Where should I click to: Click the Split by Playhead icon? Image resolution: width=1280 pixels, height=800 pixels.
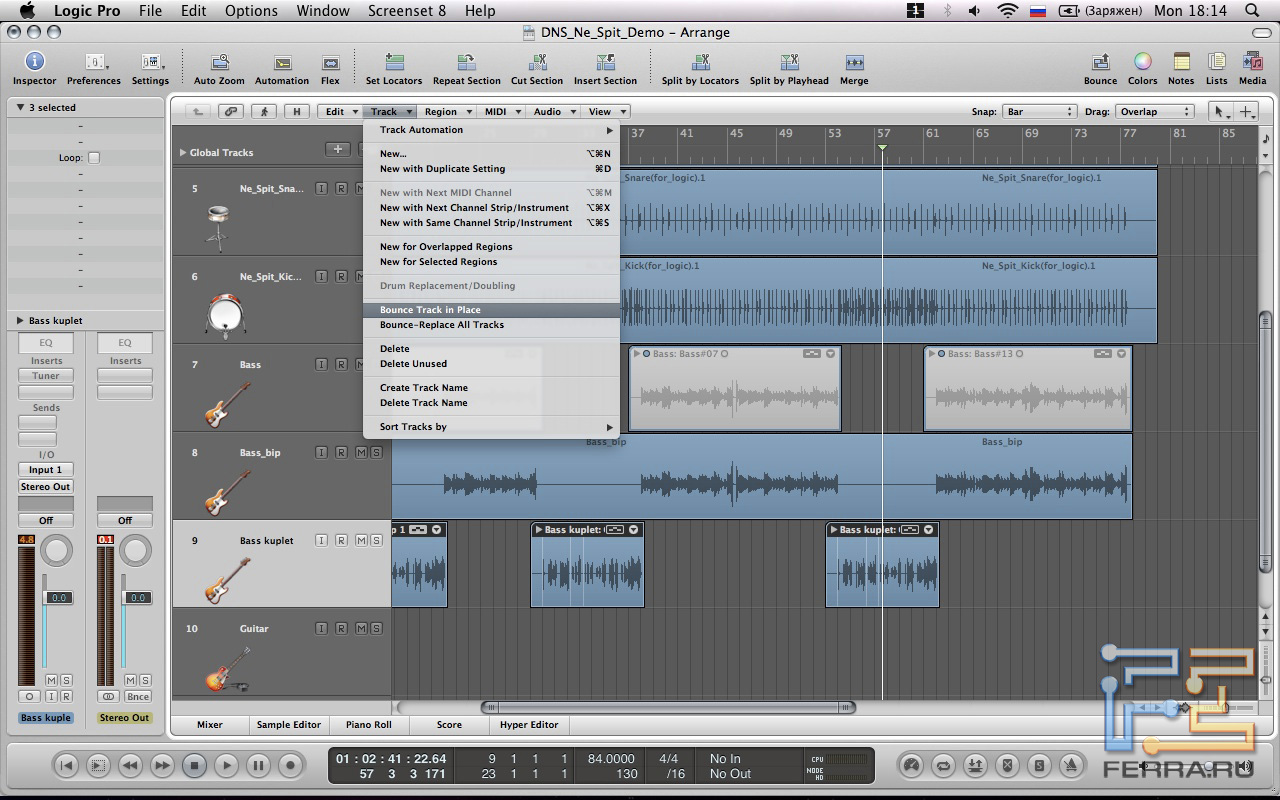pyautogui.click(x=789, y=63)
